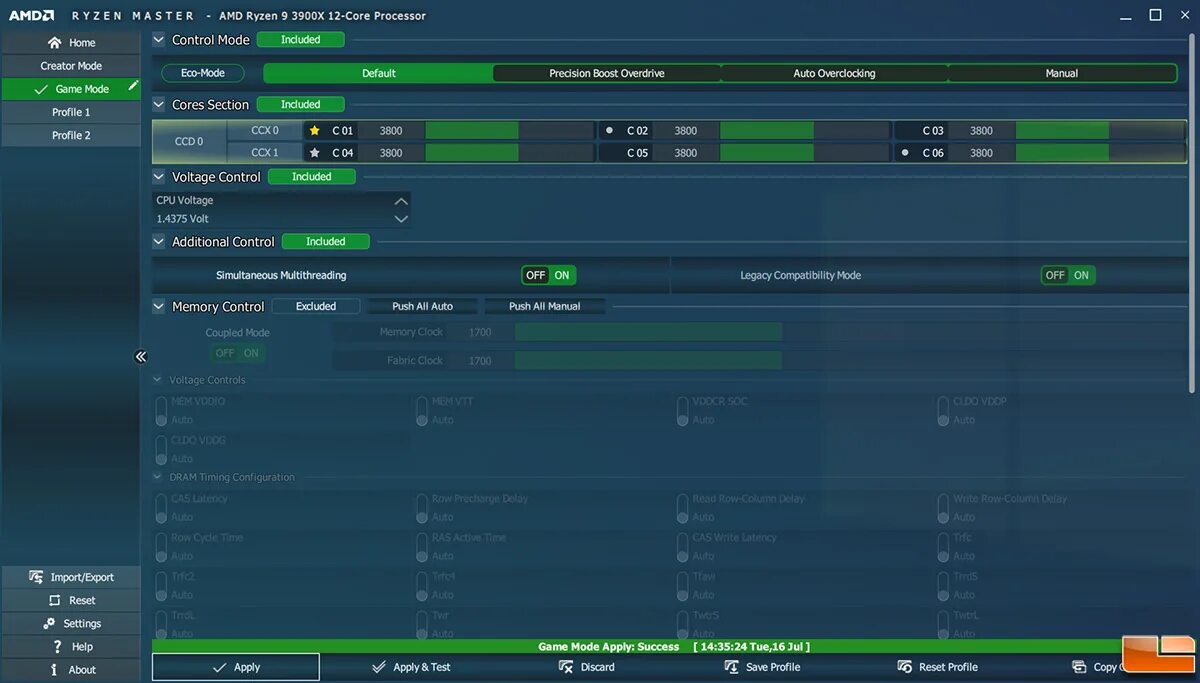Click the Eco-Mode button
This screenshot has height=683, width=1200.
[x=203, y=73]
